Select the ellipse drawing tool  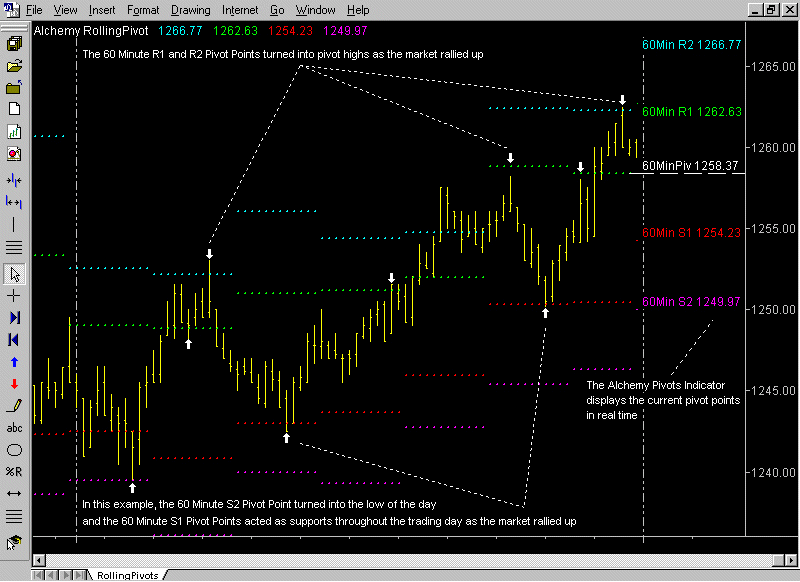14,450
